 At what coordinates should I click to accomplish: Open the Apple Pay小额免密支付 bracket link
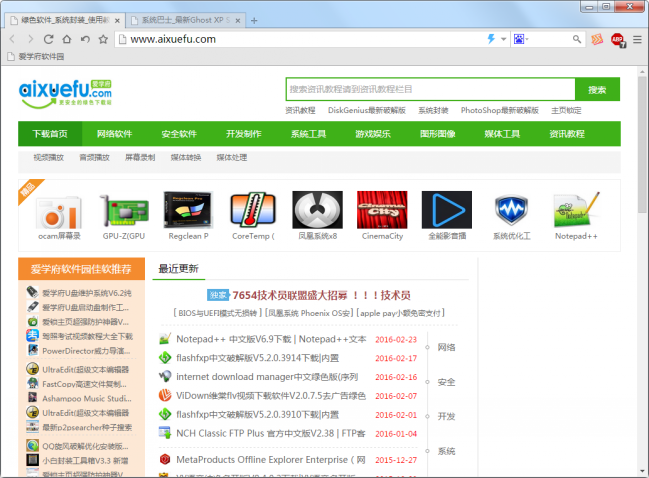pyautogui.click(x=400, y=313)
